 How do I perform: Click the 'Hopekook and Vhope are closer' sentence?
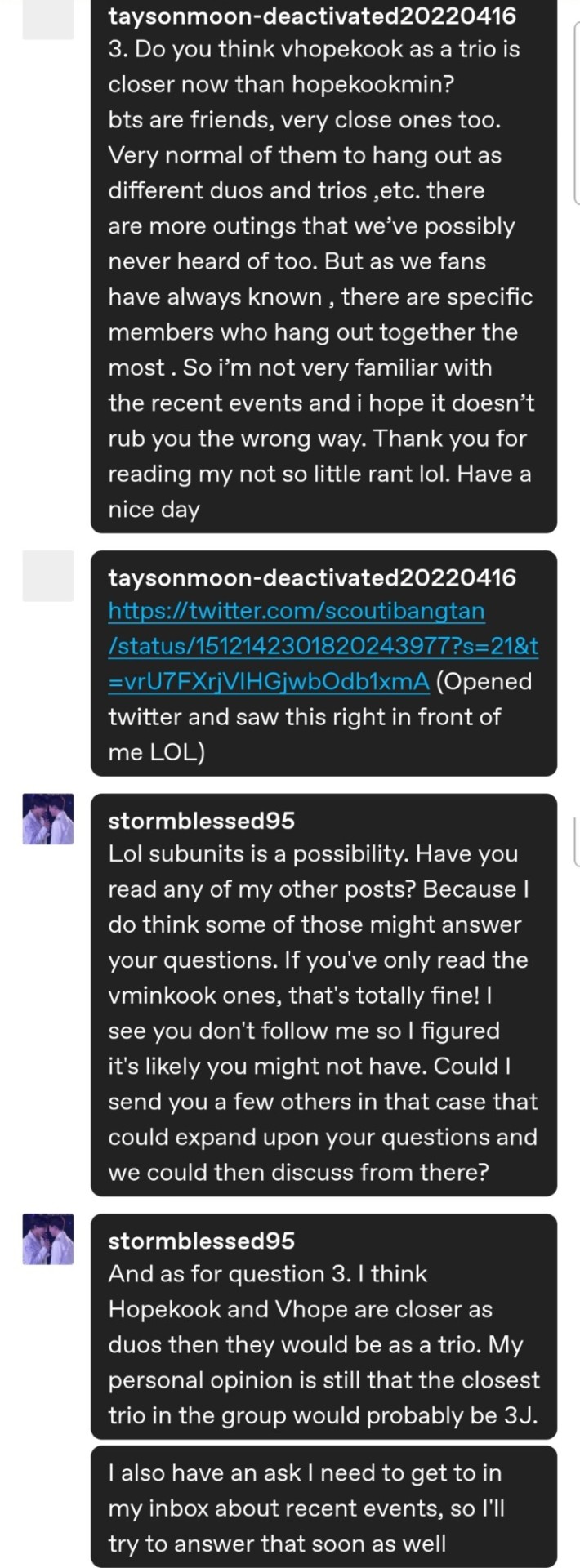coord(300,1309)
